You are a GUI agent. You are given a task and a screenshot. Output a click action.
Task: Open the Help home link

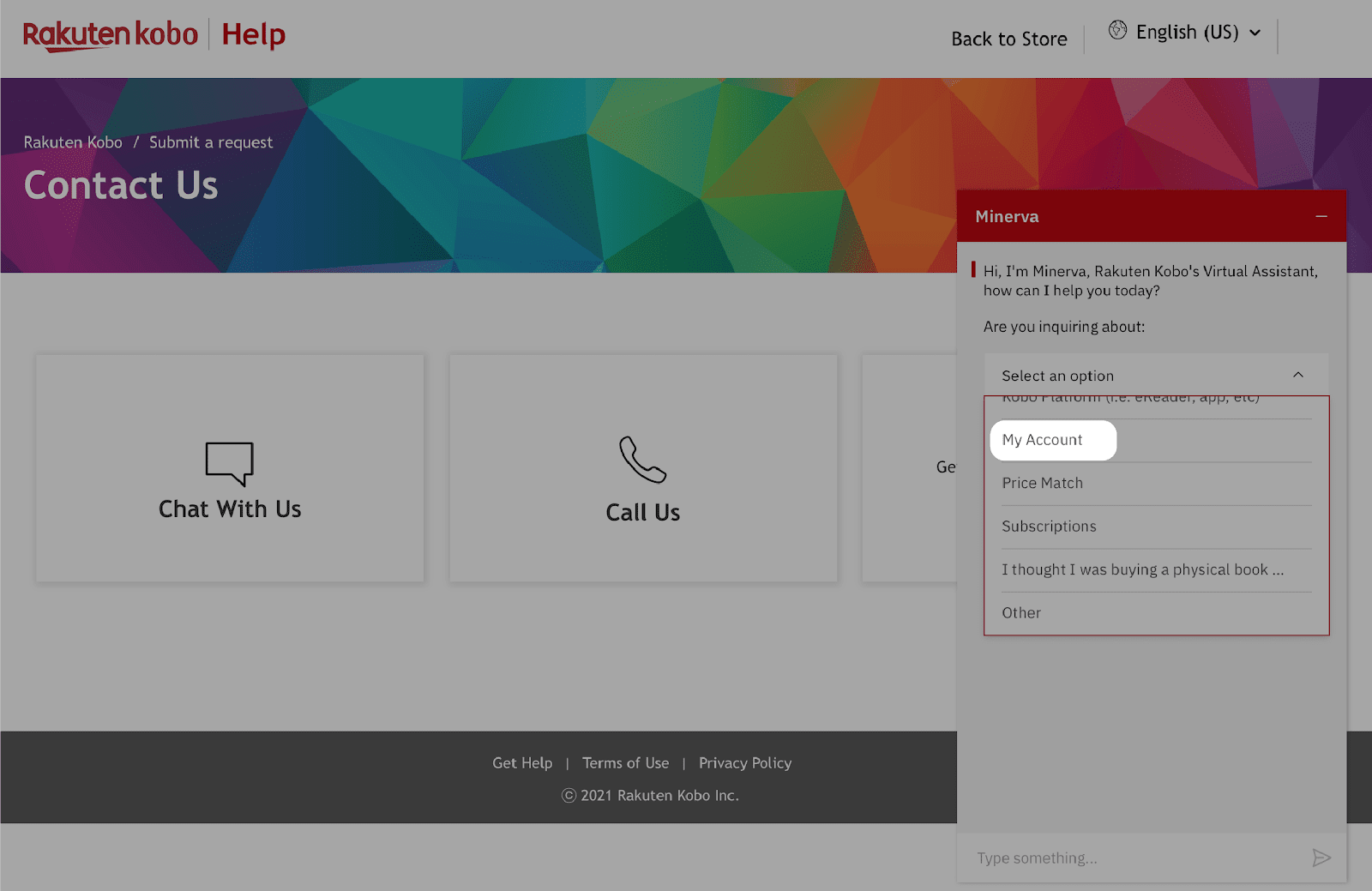pyautogui.click(x=253, y=35)
